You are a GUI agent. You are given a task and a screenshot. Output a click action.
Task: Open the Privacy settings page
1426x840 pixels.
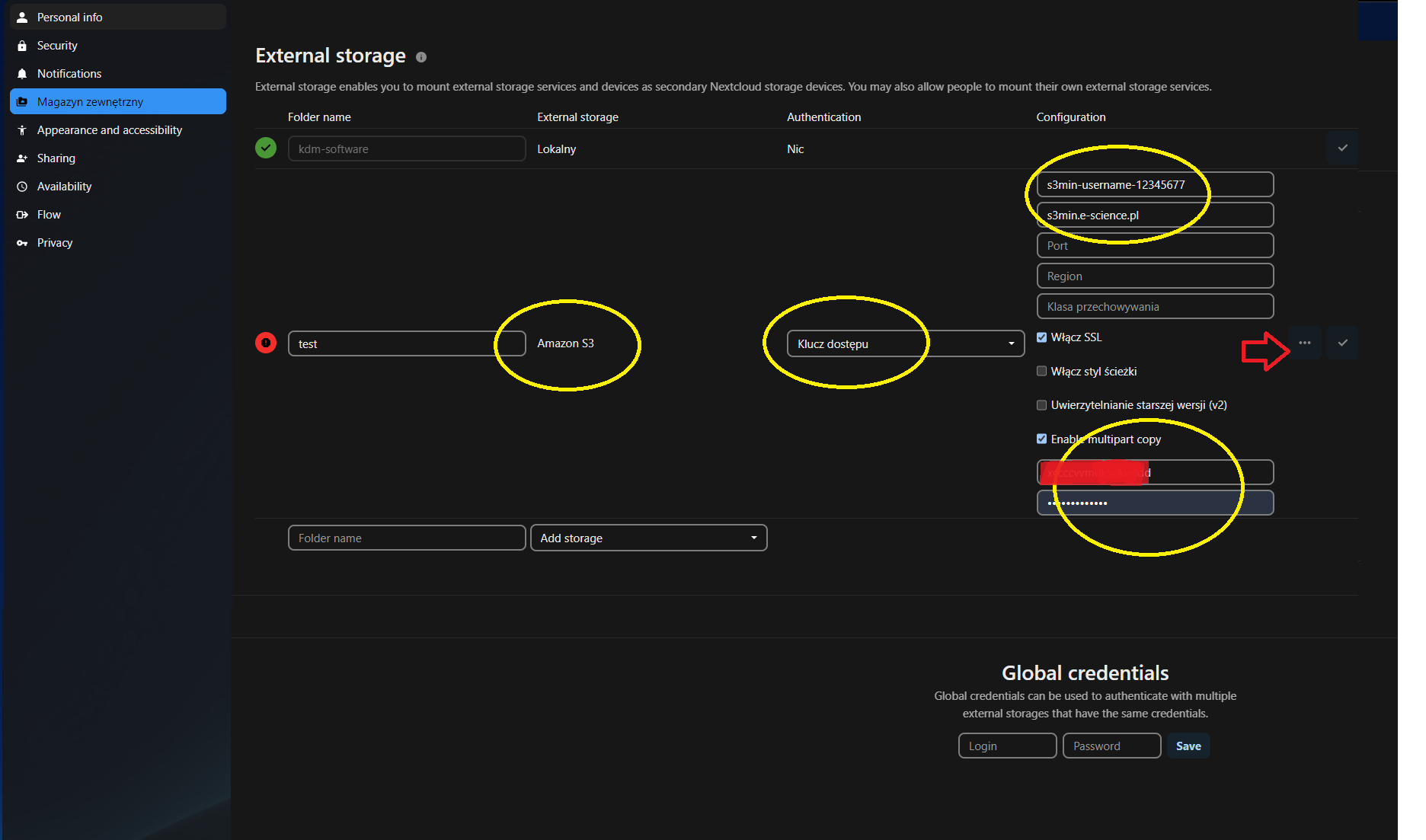[x=55, y=243]
